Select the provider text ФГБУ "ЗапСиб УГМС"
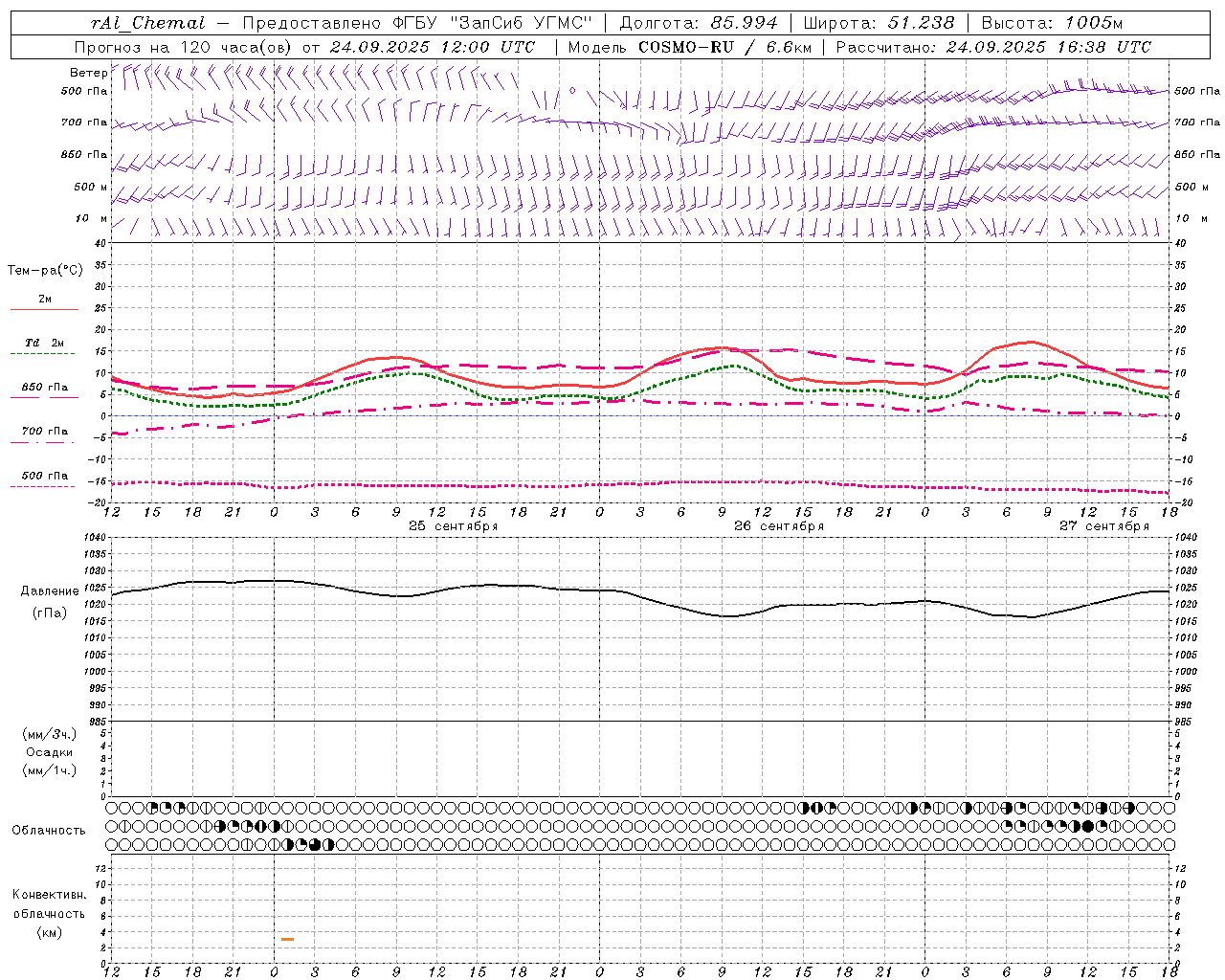The image size is (1225, 980). tap(493, 23)
